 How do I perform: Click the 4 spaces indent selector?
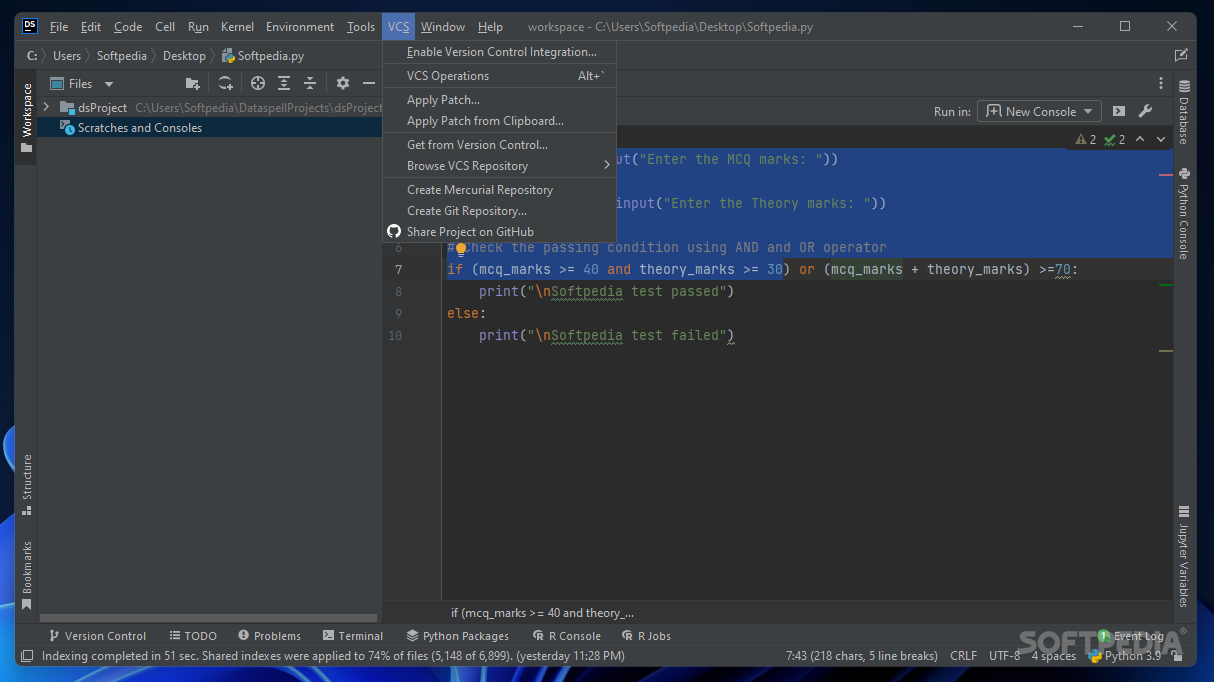[1054, 656]
